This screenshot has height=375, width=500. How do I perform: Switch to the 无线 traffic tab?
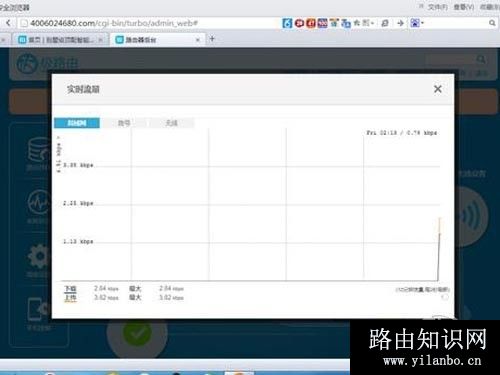[171, 123]
